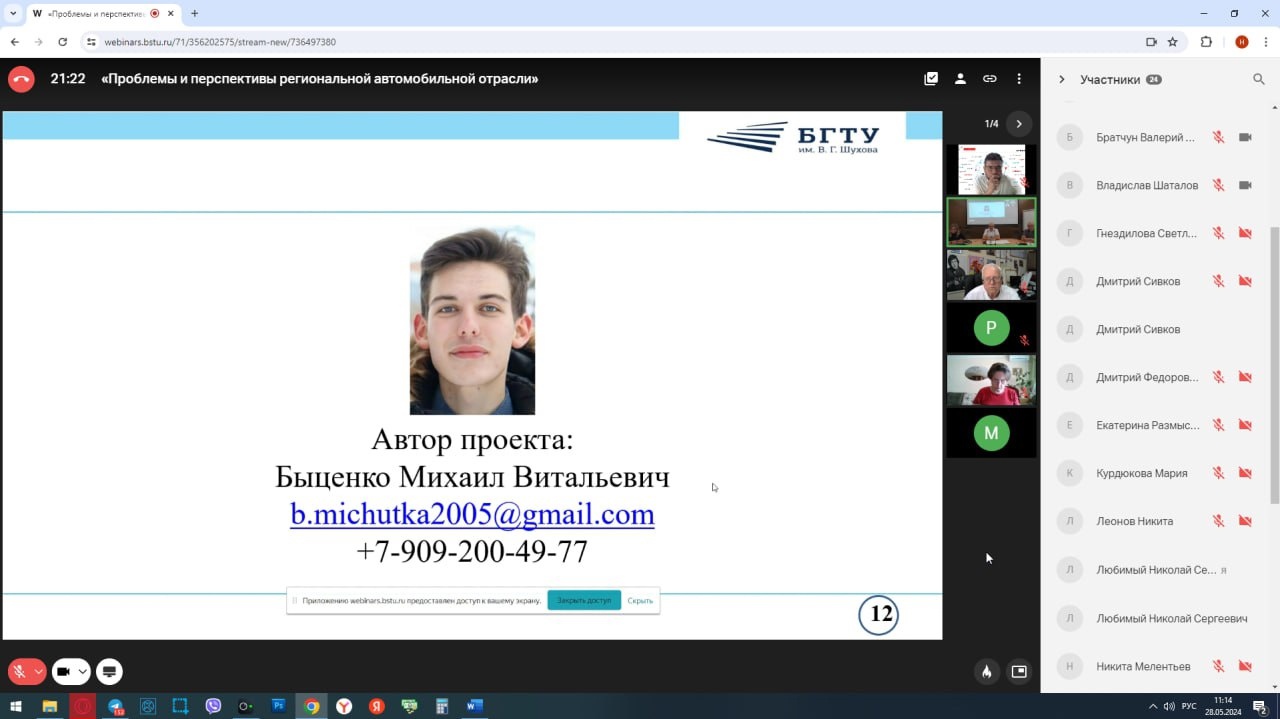The image size is (1280, 719).
Task: Expand the camera options arrow
Action: point(82,672)
